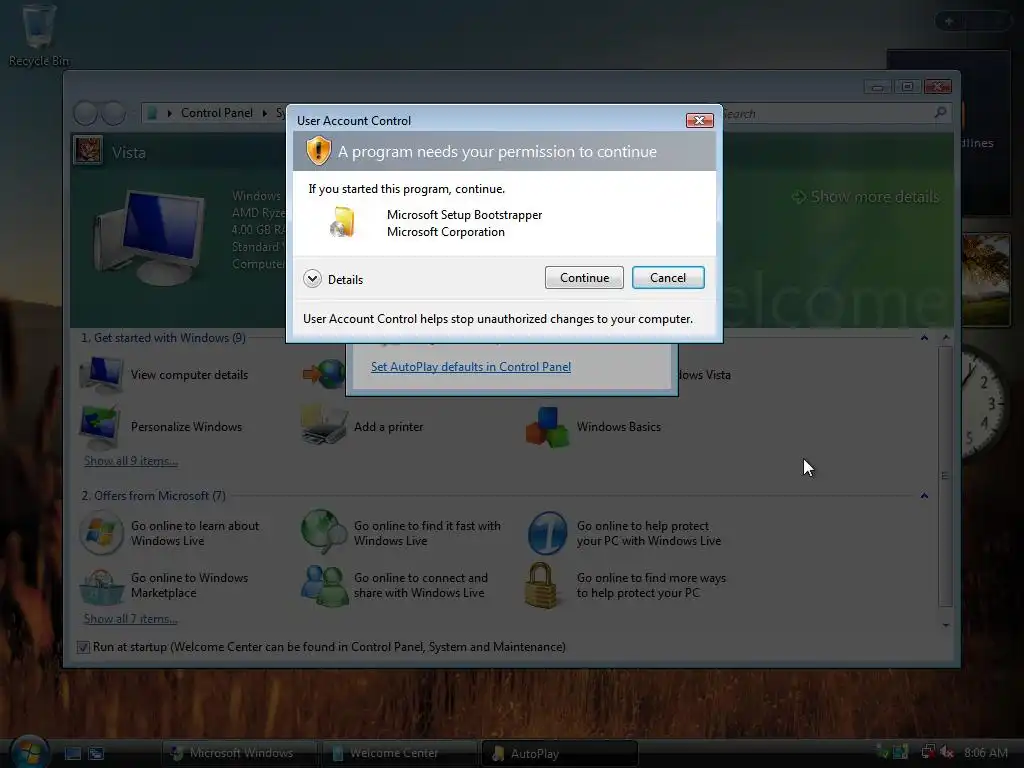Image resolution: width=1024 pixels, height=768 pixels.
Task: Click the sidebar add gadget plus button
Action: coord(949,22)
